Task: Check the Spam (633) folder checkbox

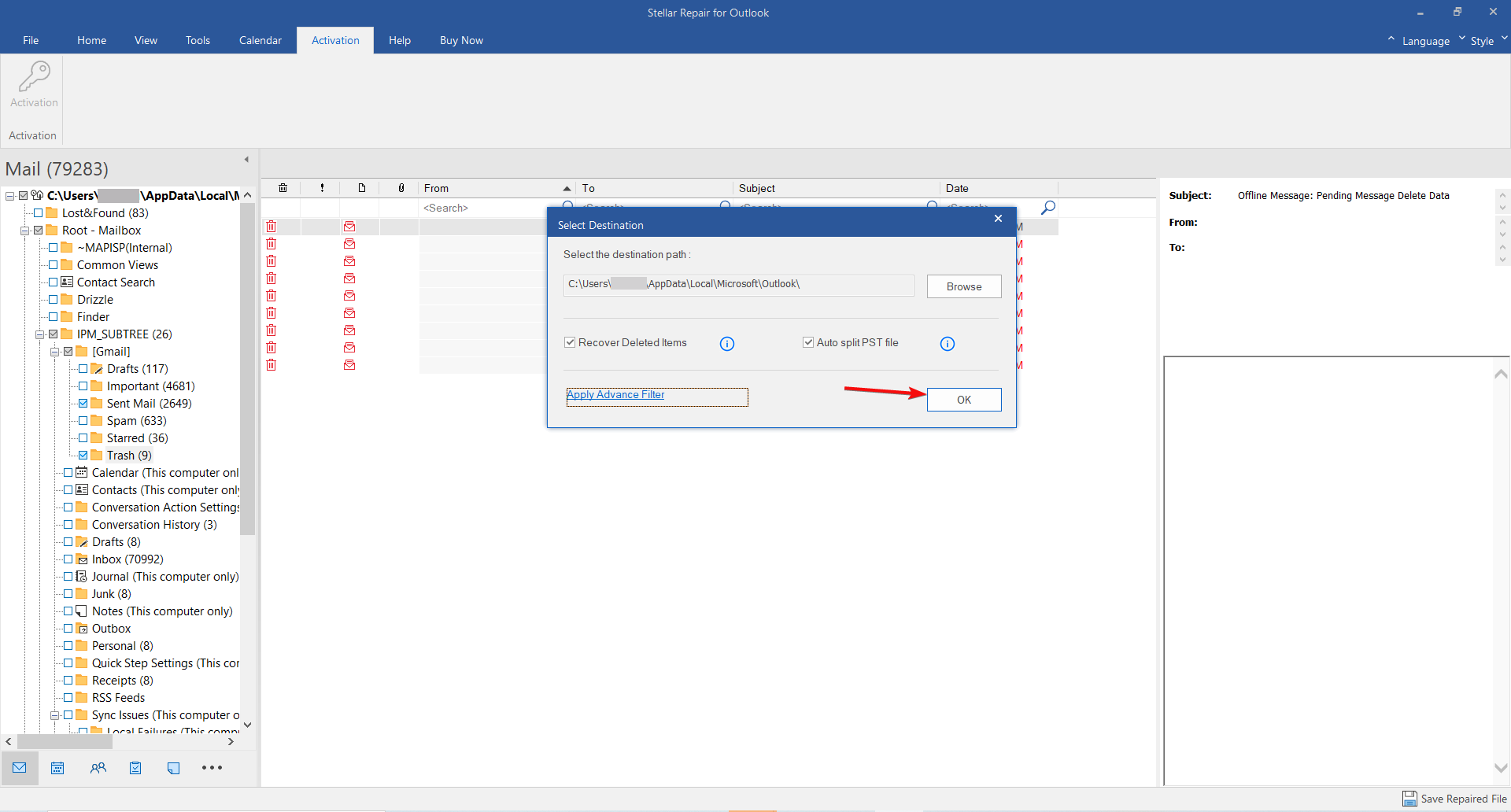Action: click(83, 421)
